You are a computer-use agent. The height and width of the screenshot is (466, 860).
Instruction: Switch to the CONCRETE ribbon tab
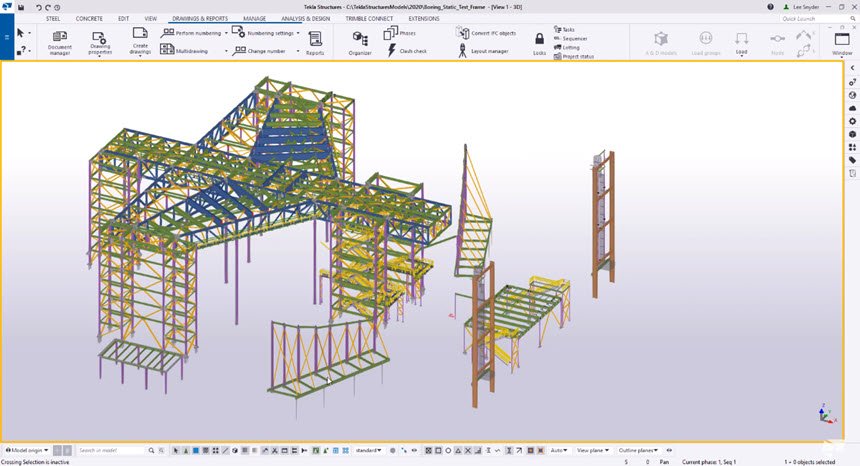(x=89, y=19)
